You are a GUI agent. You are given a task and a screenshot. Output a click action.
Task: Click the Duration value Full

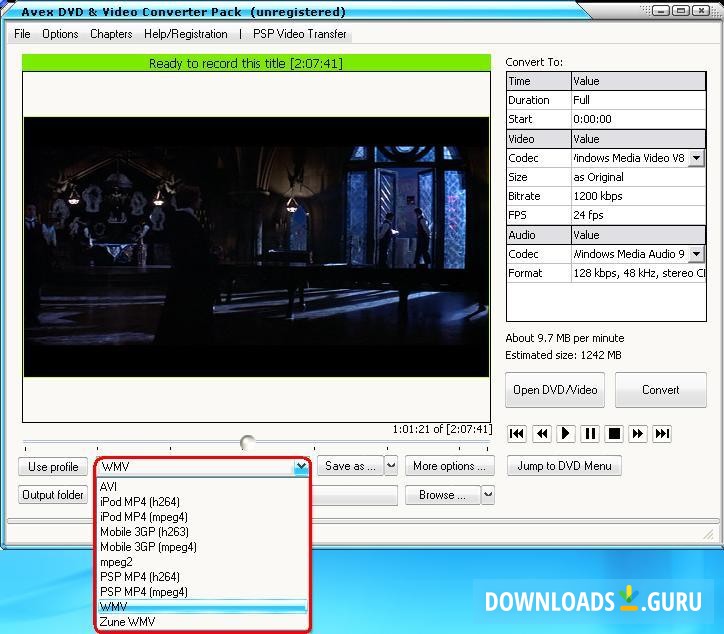coord(638,100)
